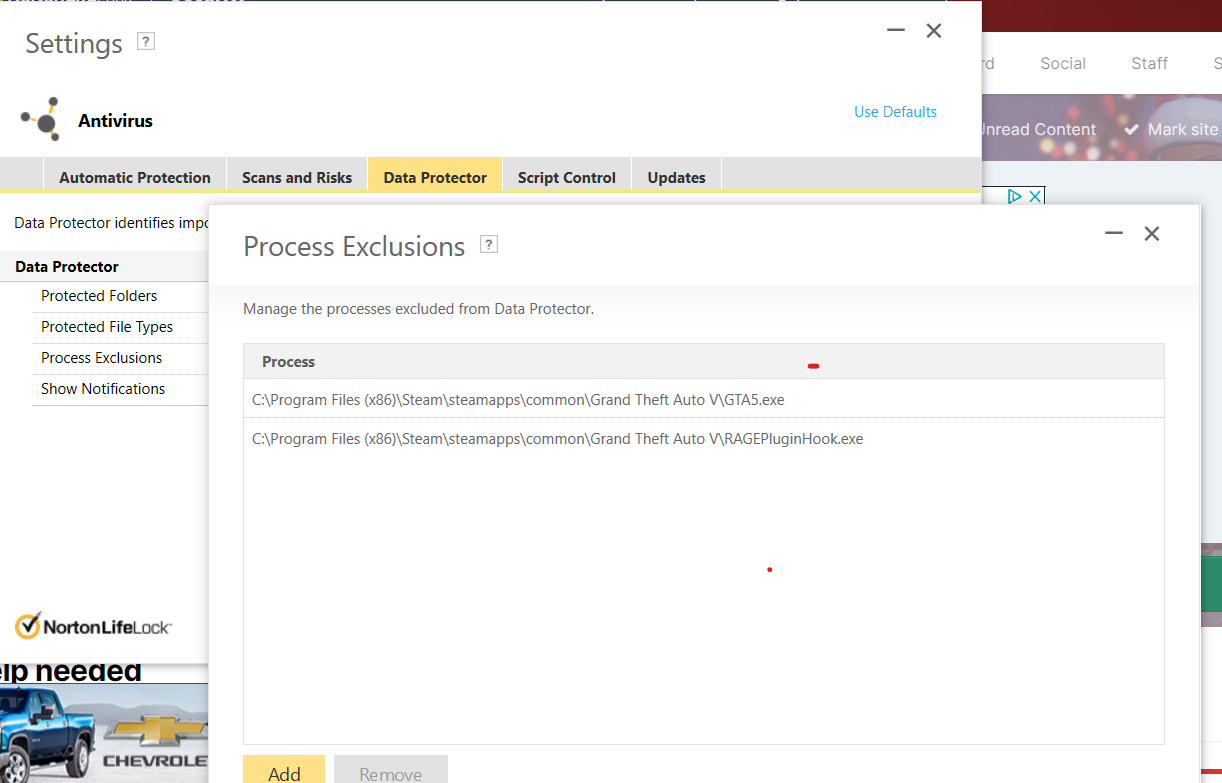This screenshot has height=783, width=1222.
Task: Close the Process Exclusions dialog
Action: click(1152, 233)
